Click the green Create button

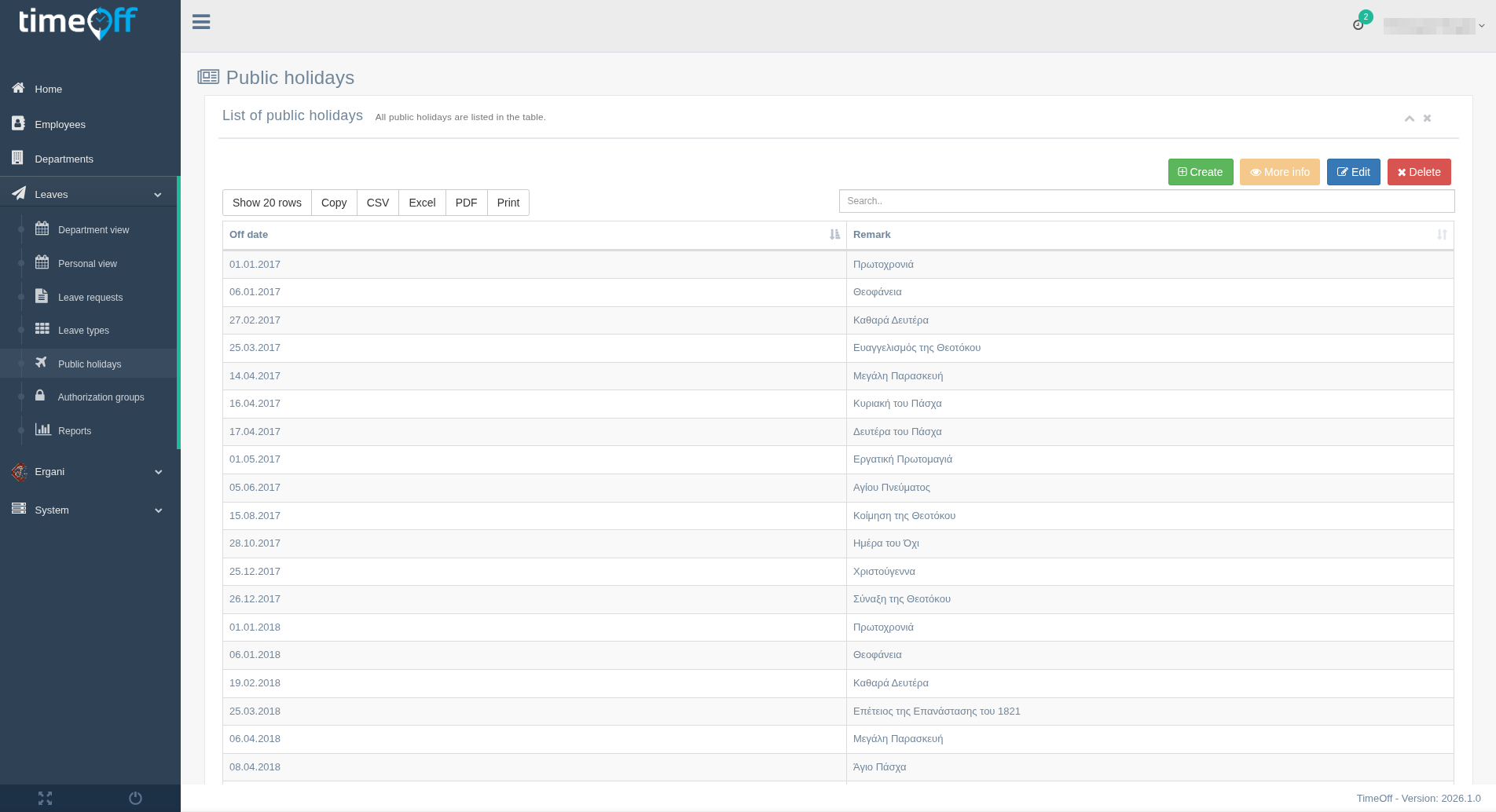pyautogui.click(x=1200, y=171)
